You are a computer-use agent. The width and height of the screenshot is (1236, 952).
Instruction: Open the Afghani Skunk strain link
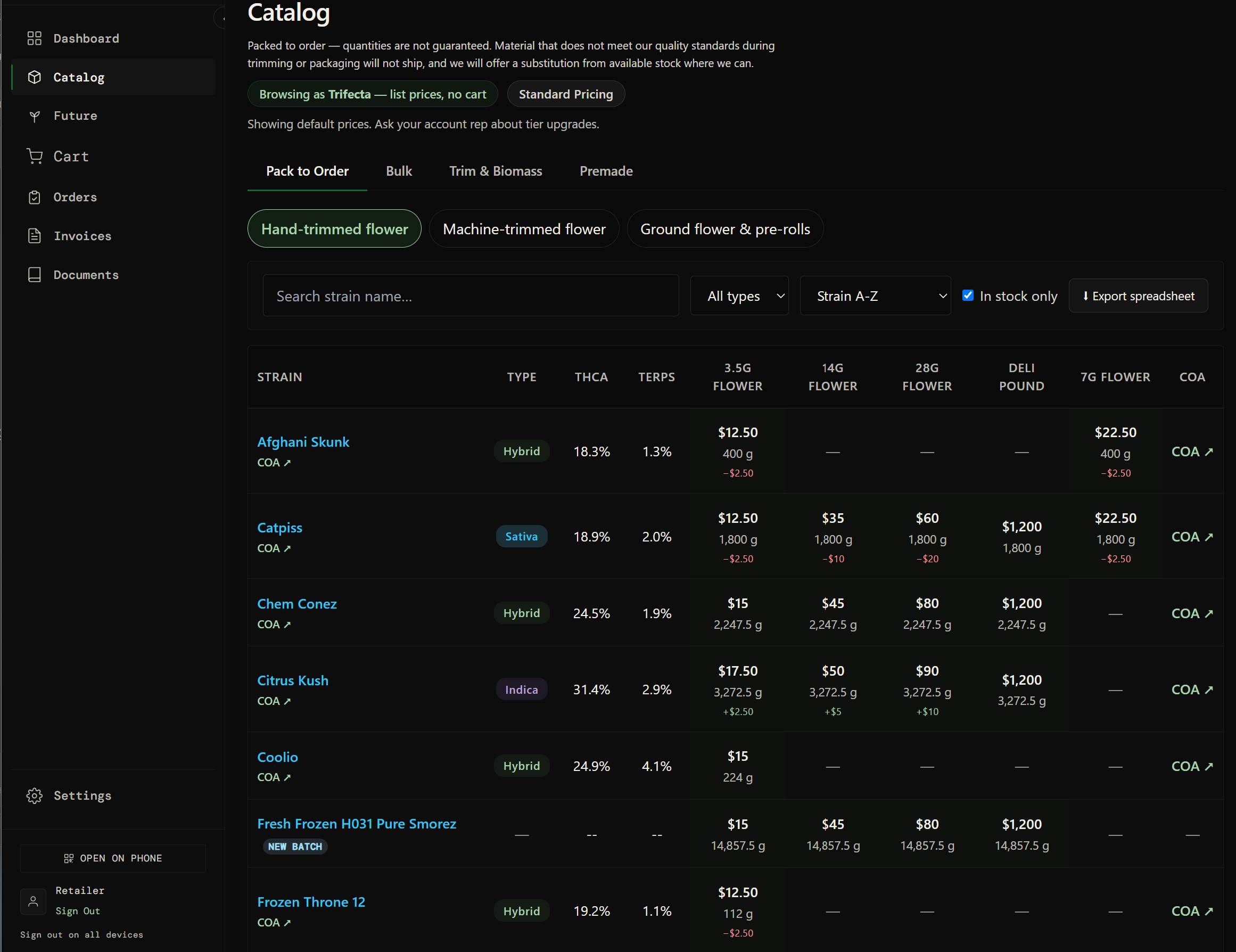click(x=303, y=442)
